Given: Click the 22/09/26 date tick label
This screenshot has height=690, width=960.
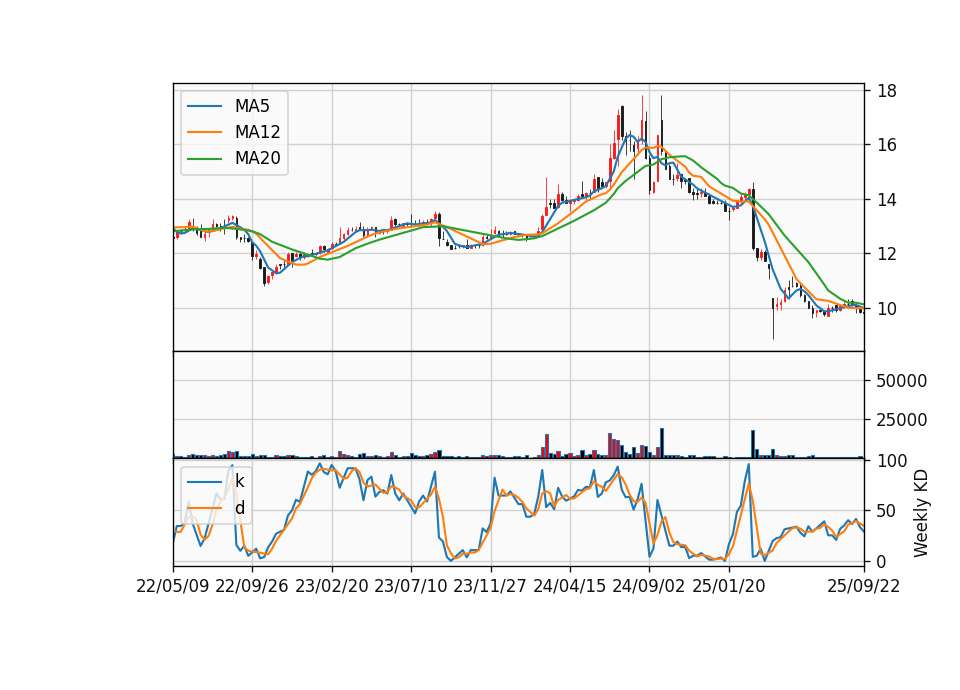Looking at the screenshot, I should tap(252, 587).
